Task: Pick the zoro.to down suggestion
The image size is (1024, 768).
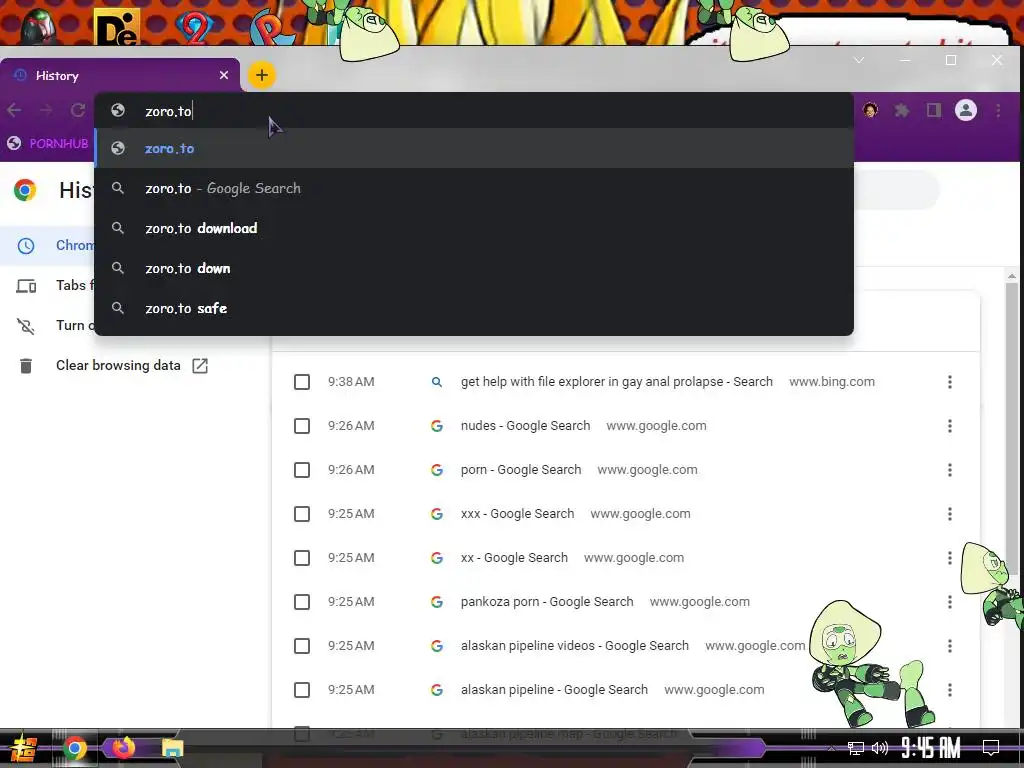Action: [474, 268]
